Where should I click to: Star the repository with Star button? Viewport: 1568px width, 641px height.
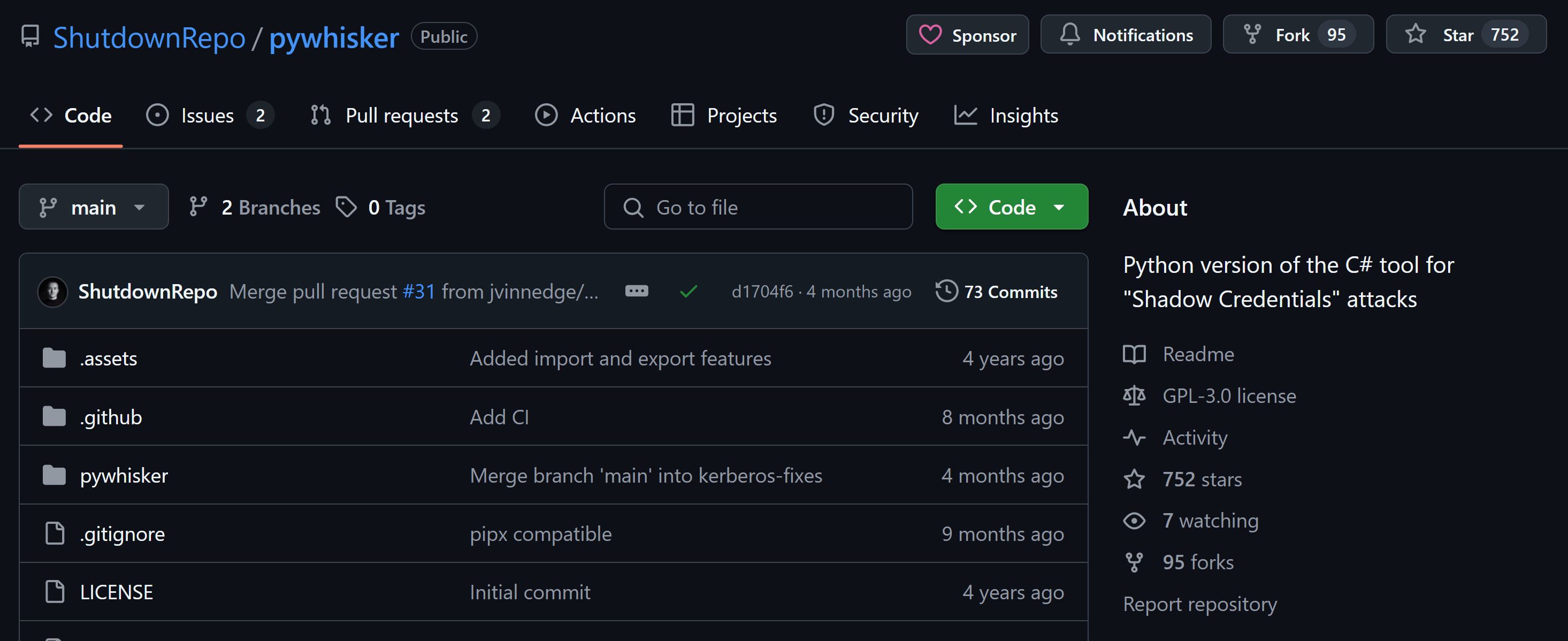1466,35
